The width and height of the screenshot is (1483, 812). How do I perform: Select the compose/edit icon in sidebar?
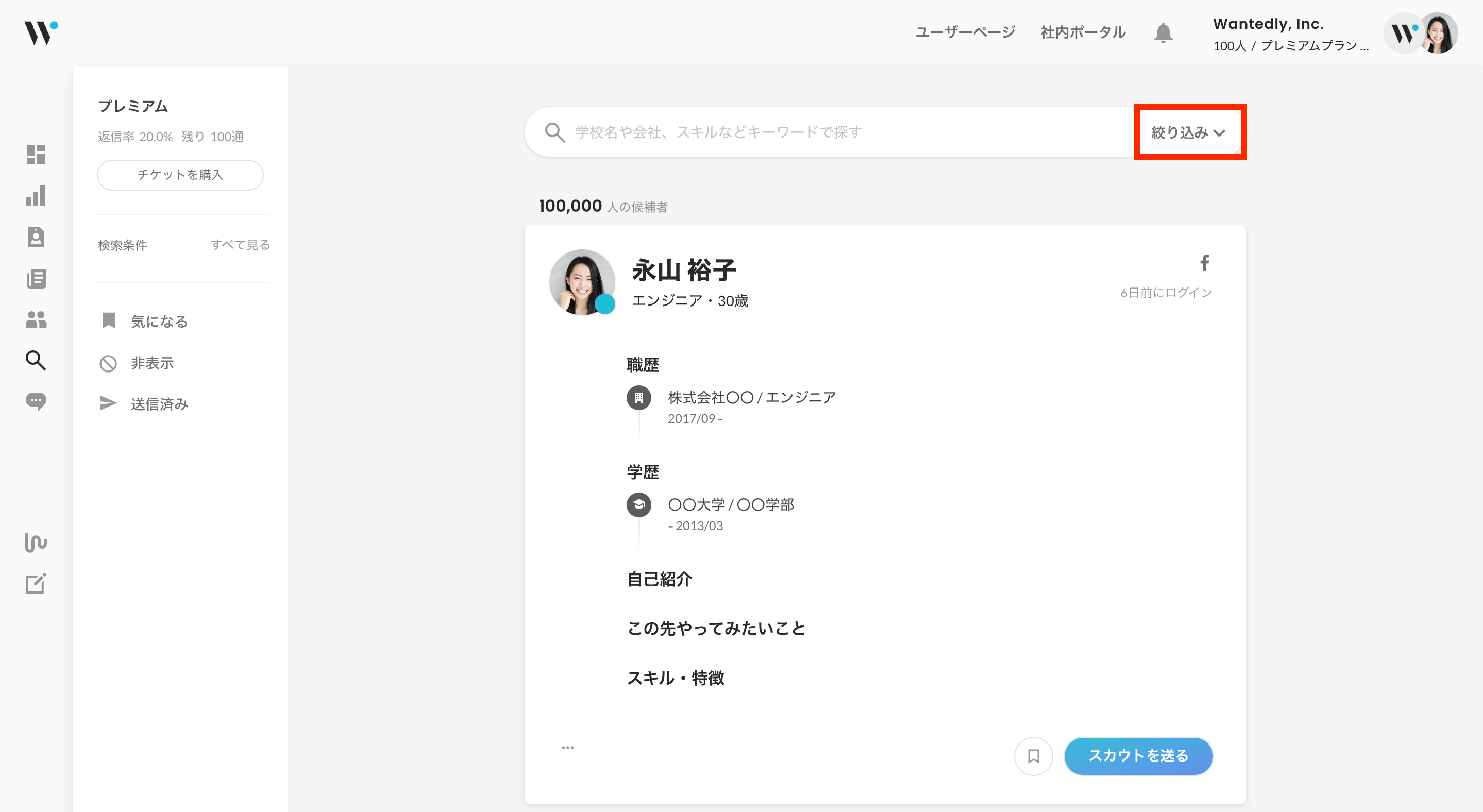pyautogui.click(x=36, y=583)
